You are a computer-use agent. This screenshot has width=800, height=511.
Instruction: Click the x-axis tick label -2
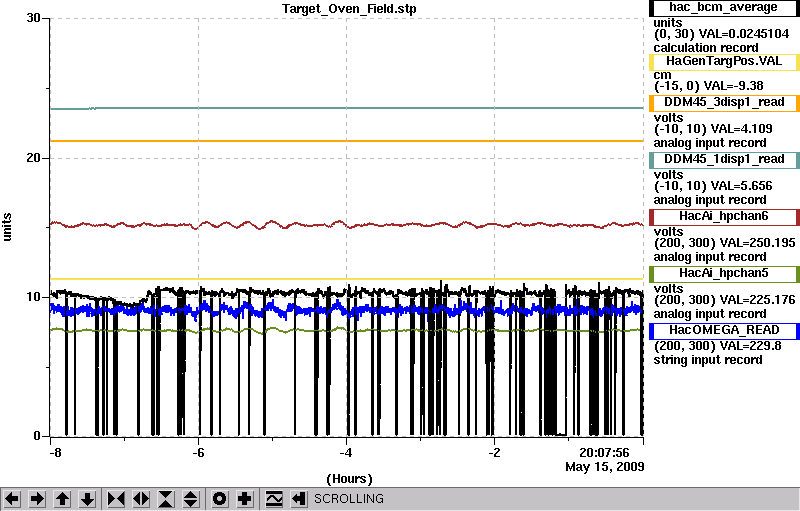[494, 453]
